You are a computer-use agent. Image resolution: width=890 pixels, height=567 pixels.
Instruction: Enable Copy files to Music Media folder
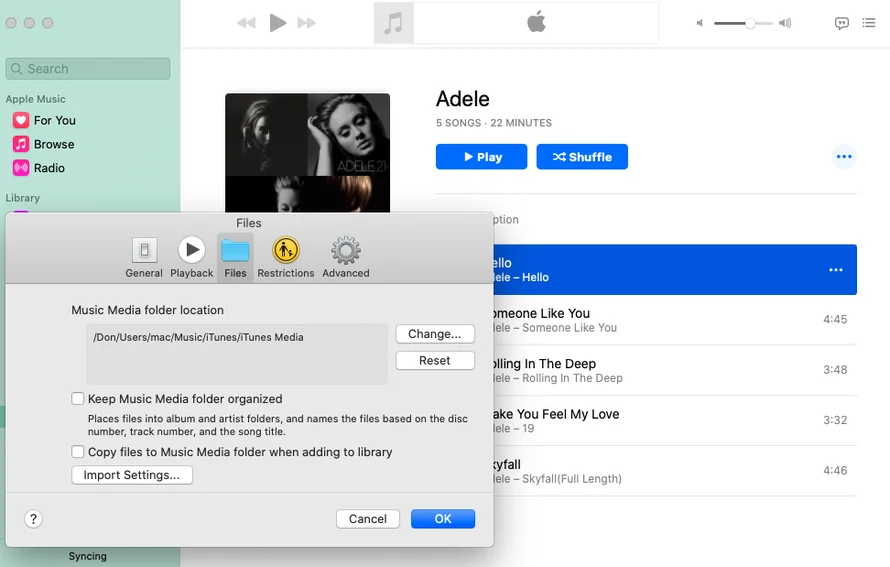click(x=78, y=452)
